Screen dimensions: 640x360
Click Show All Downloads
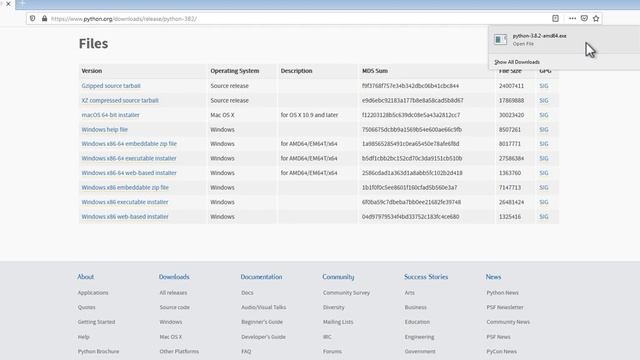click(x=517, y=62)
